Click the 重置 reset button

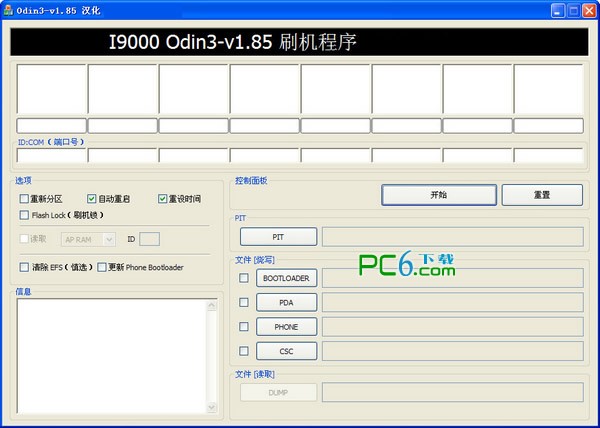542,195
